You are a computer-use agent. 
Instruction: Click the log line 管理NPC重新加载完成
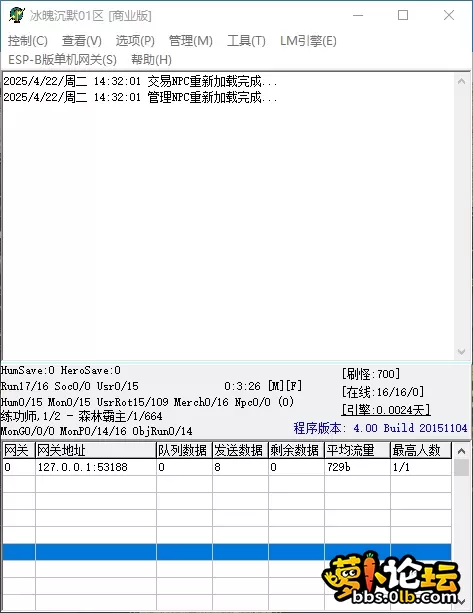pos(140,97)
